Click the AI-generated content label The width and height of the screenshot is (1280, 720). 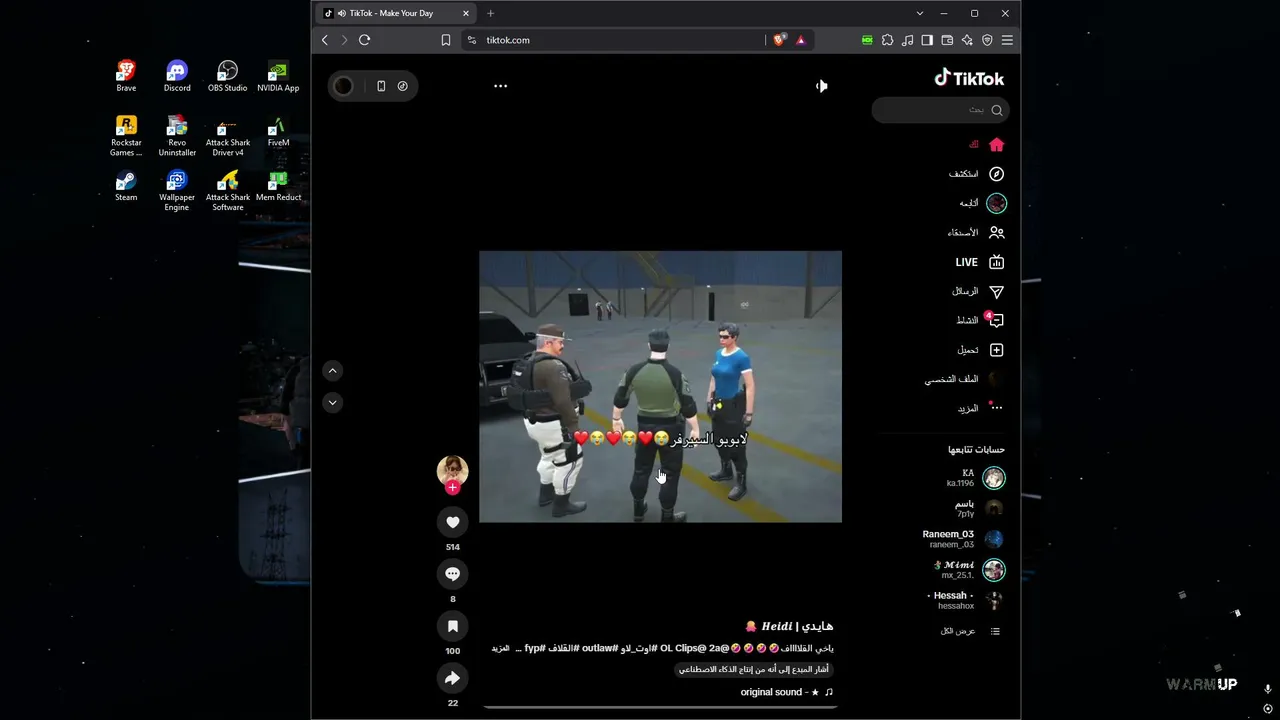(755, 669)
